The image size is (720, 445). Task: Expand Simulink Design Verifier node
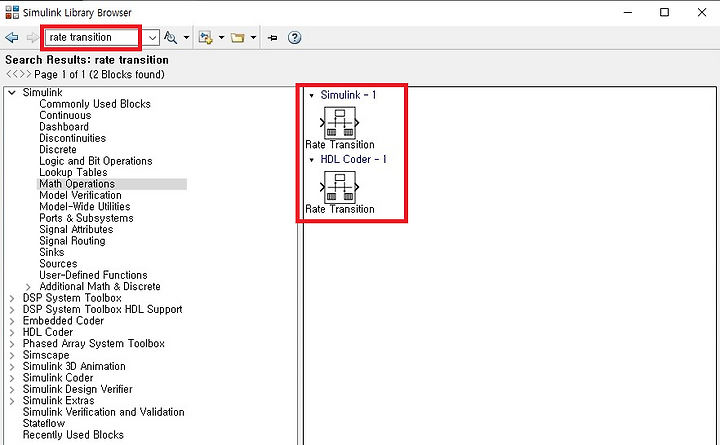[x=12, y=390]
